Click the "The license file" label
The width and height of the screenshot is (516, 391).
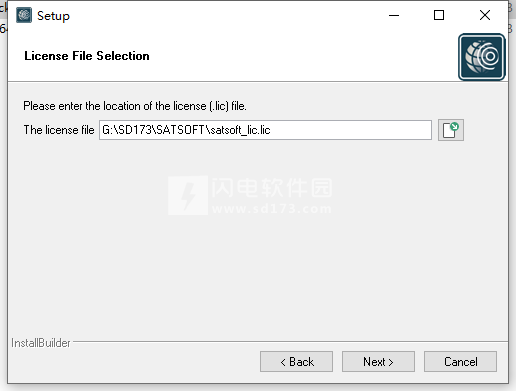(59, 130)
